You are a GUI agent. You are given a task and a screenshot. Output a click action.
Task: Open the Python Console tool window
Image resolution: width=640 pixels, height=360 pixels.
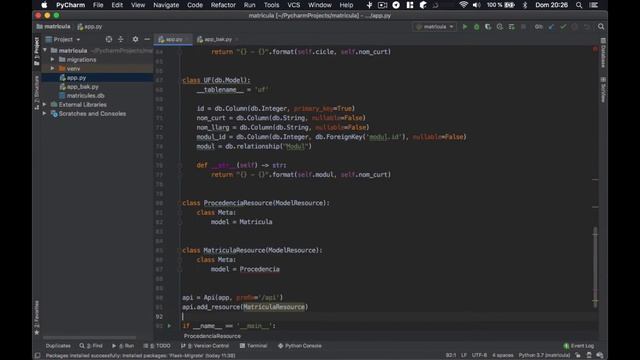(300, 346)
